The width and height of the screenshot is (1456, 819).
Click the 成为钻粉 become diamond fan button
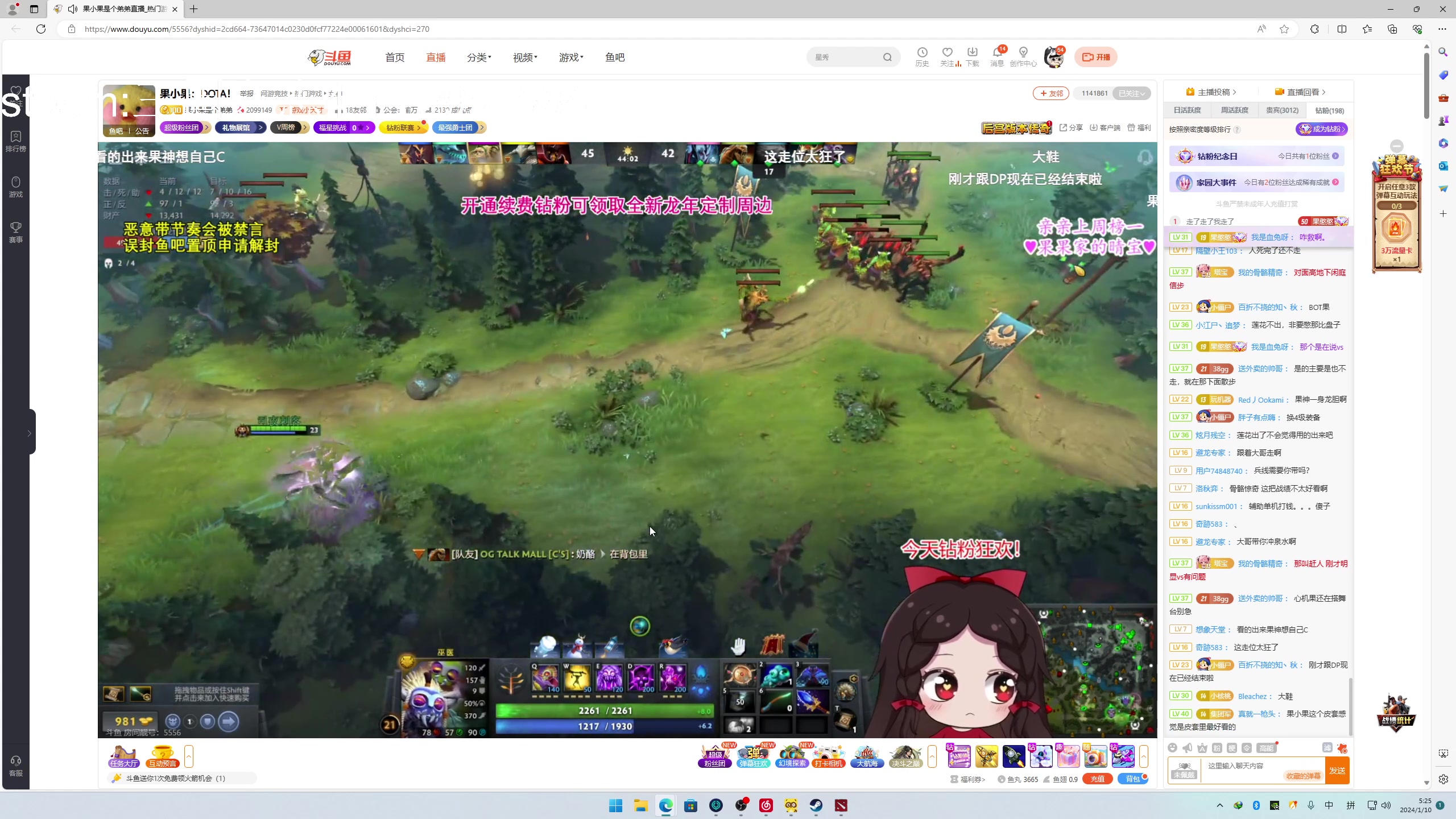1322,129
